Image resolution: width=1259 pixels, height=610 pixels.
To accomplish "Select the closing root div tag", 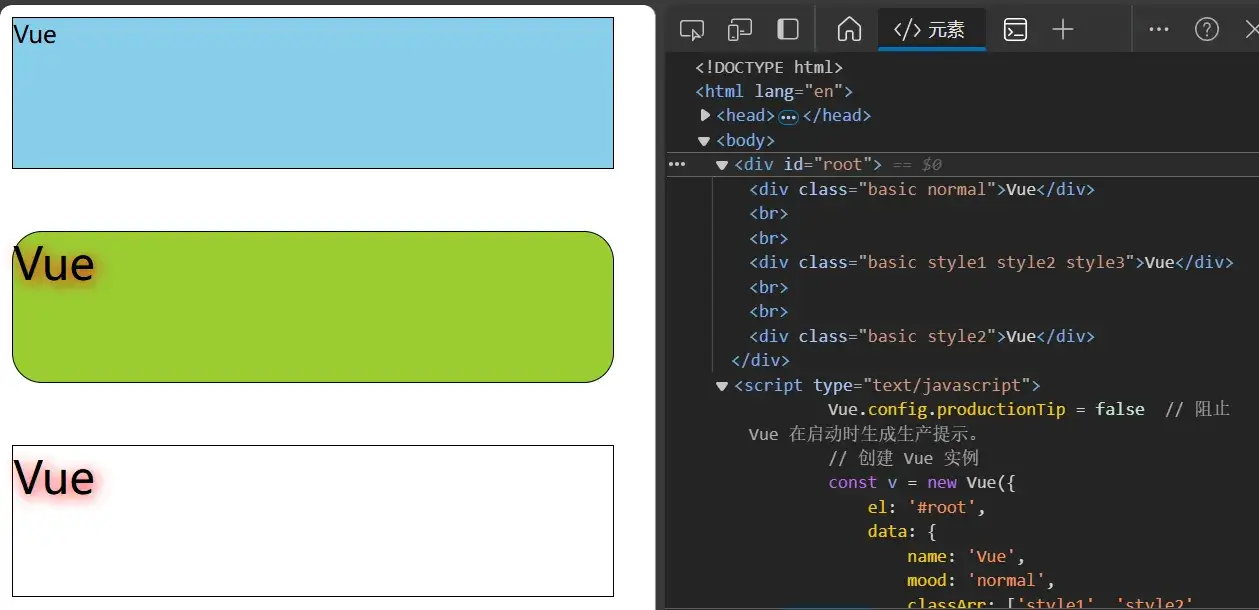I will [760, 360].
